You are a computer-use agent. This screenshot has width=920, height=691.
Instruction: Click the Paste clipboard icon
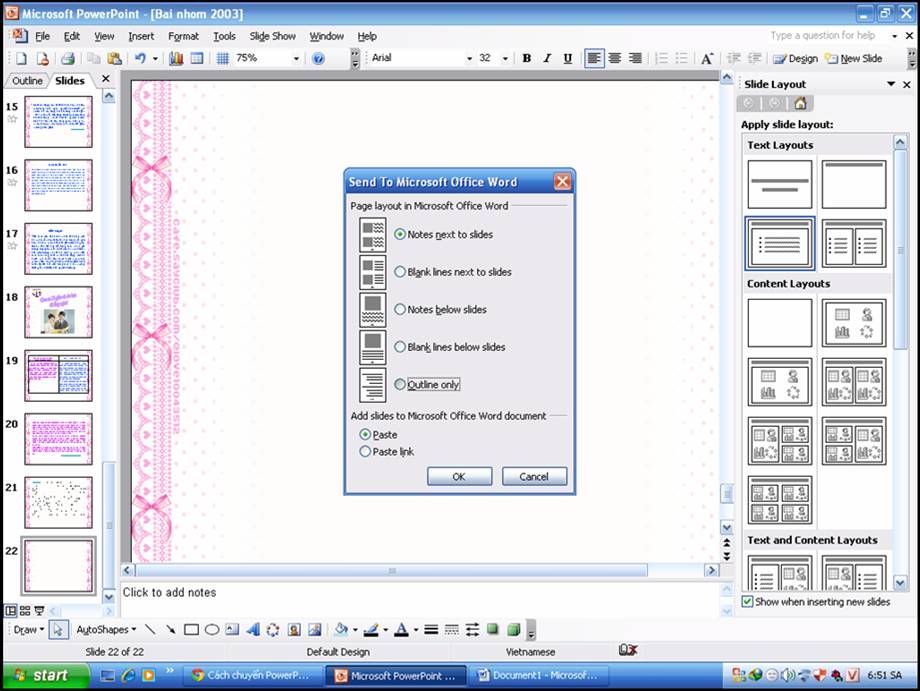pos(115,59)
